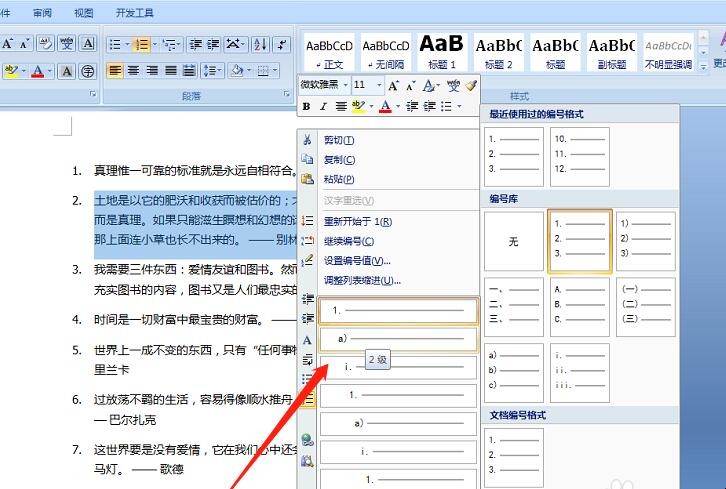Toggle left alignment in paragraph group
The width and height of the screenshot is (726, 489).
pos(115,71)
